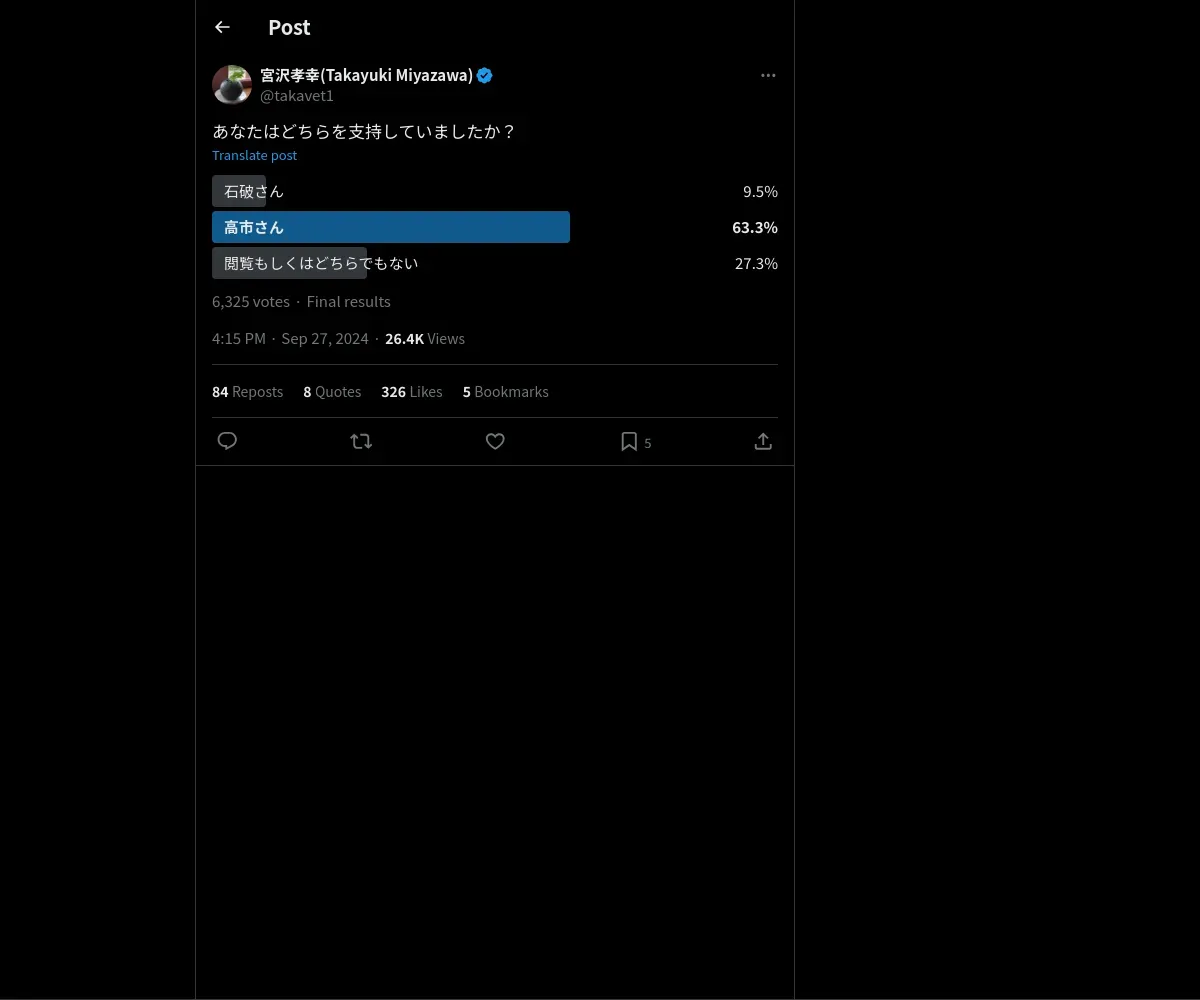Like the post with heart icon

click(495, 441)
